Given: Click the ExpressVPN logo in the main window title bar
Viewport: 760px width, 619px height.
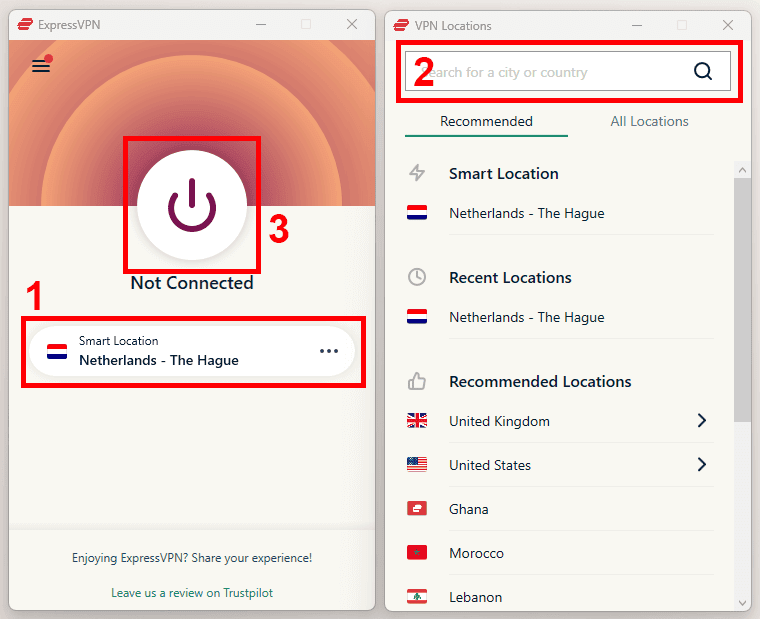Looking at the screenshot, I should (x=25, y=24).
